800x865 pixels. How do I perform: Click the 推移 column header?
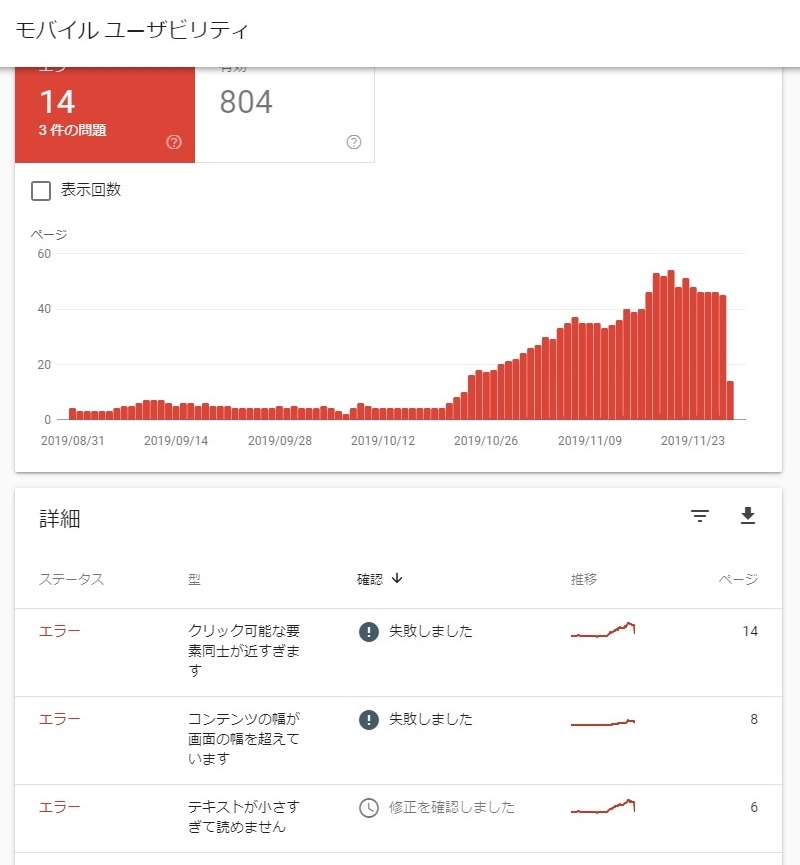584,579
